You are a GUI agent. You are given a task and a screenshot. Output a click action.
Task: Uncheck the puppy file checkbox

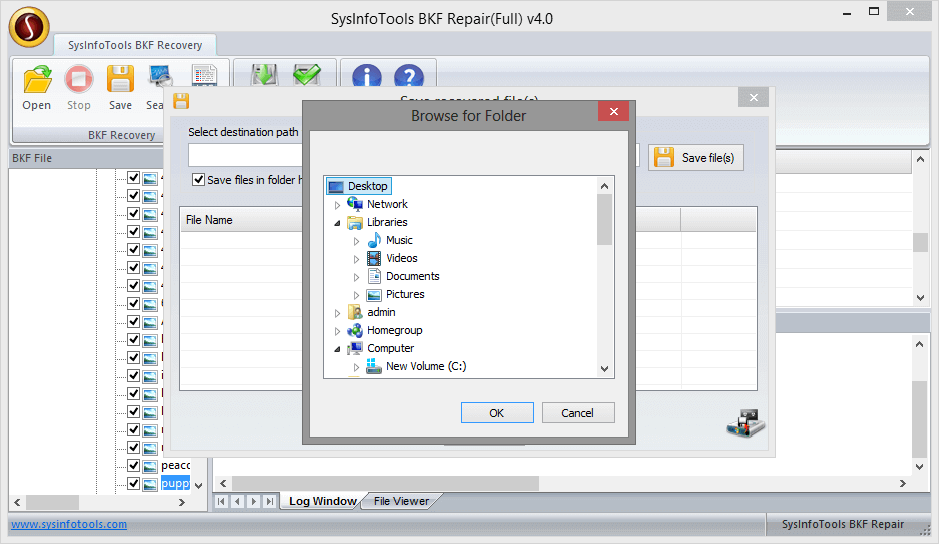(134, 483)
